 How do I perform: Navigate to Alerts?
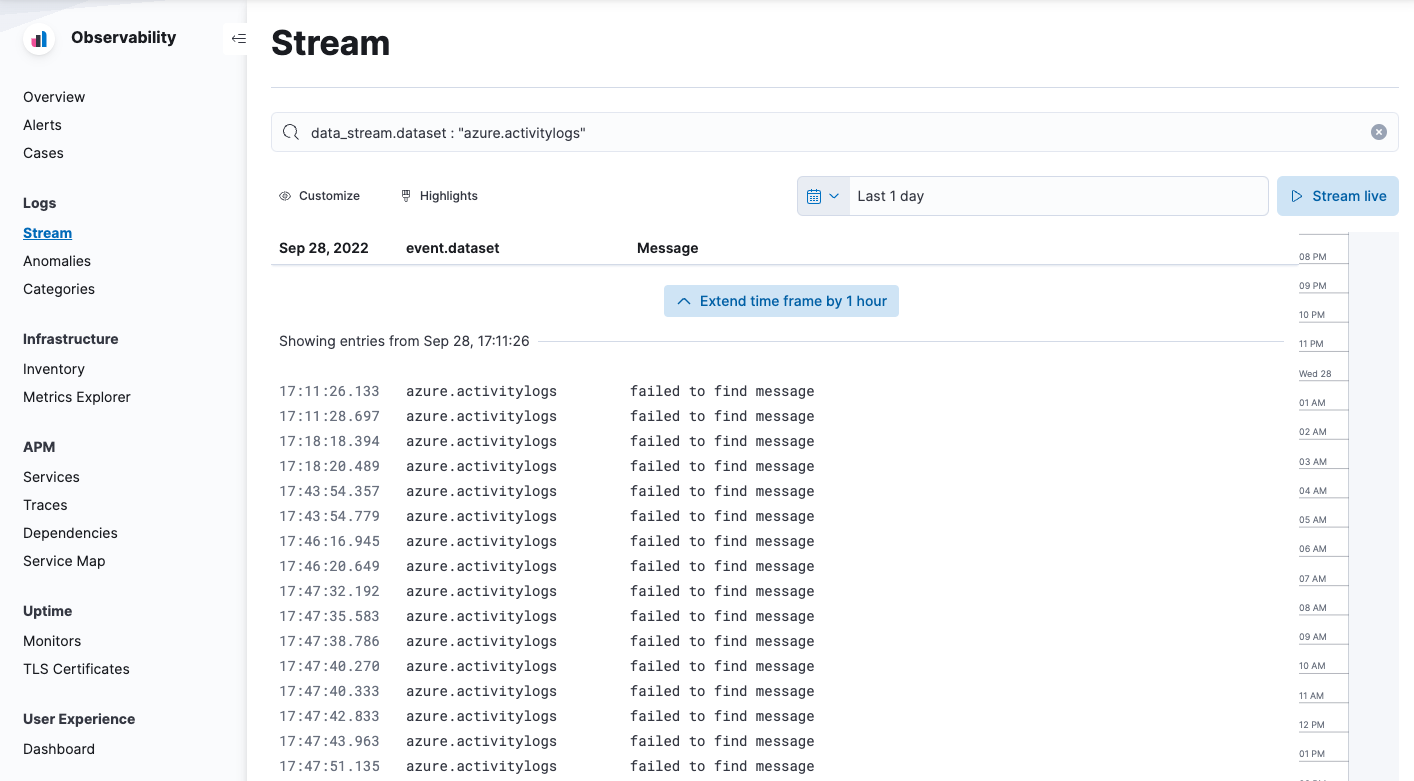coord(42,124)
